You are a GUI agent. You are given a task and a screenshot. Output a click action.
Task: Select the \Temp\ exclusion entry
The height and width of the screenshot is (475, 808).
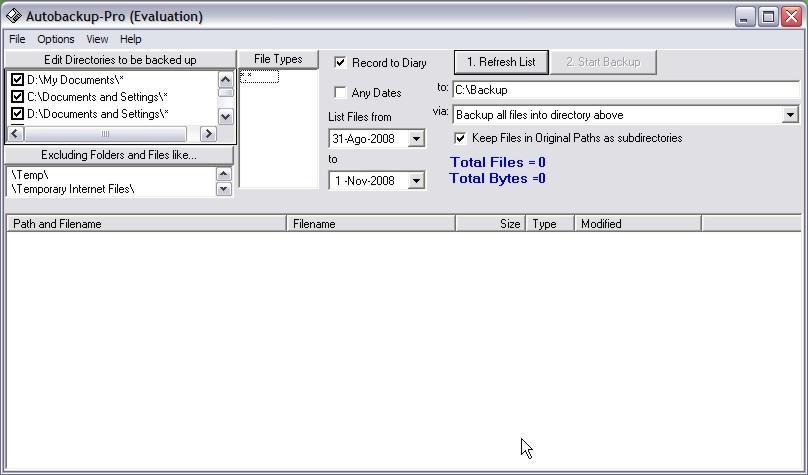click(x=30, y=175)
